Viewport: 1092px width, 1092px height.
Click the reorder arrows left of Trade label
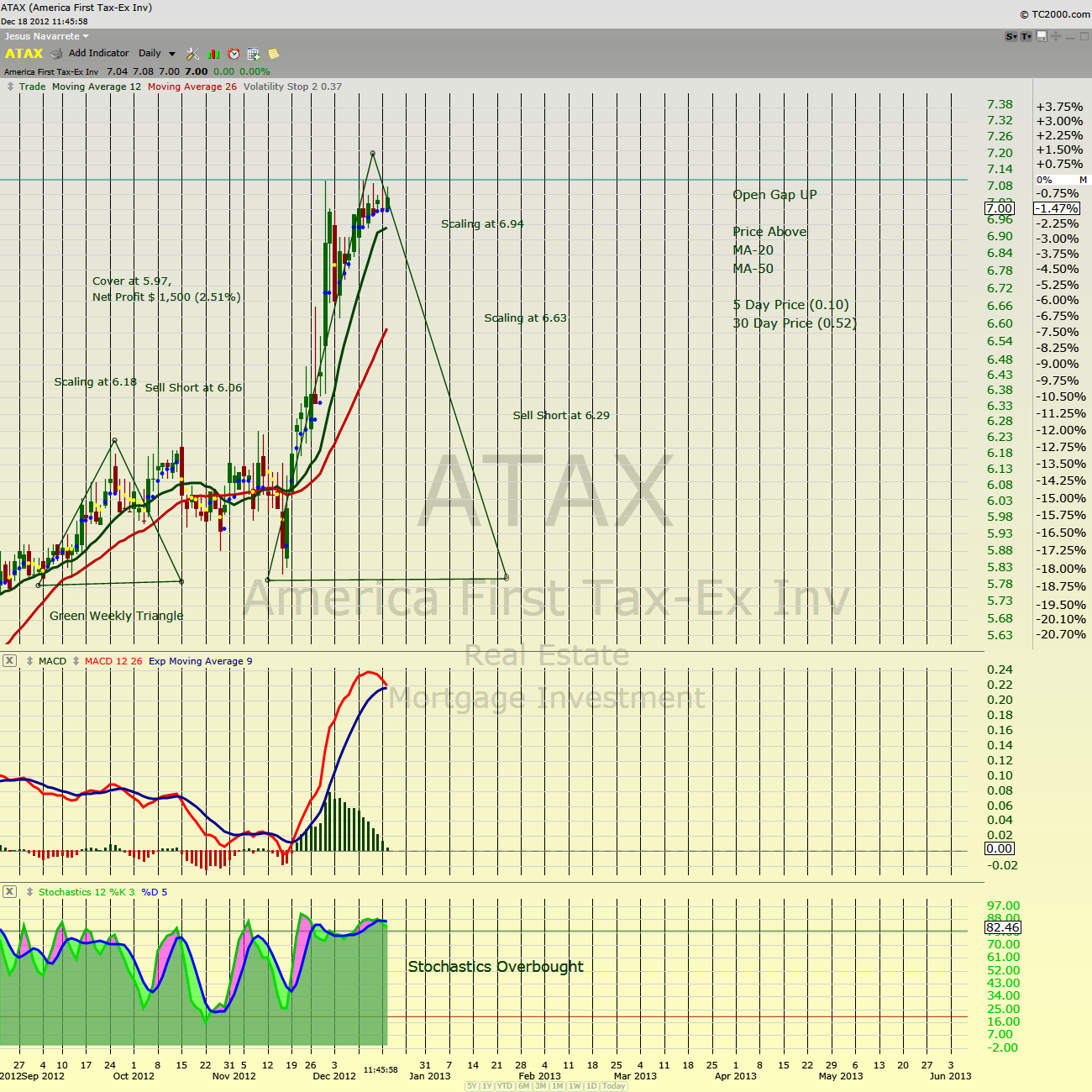coord(10,87)
